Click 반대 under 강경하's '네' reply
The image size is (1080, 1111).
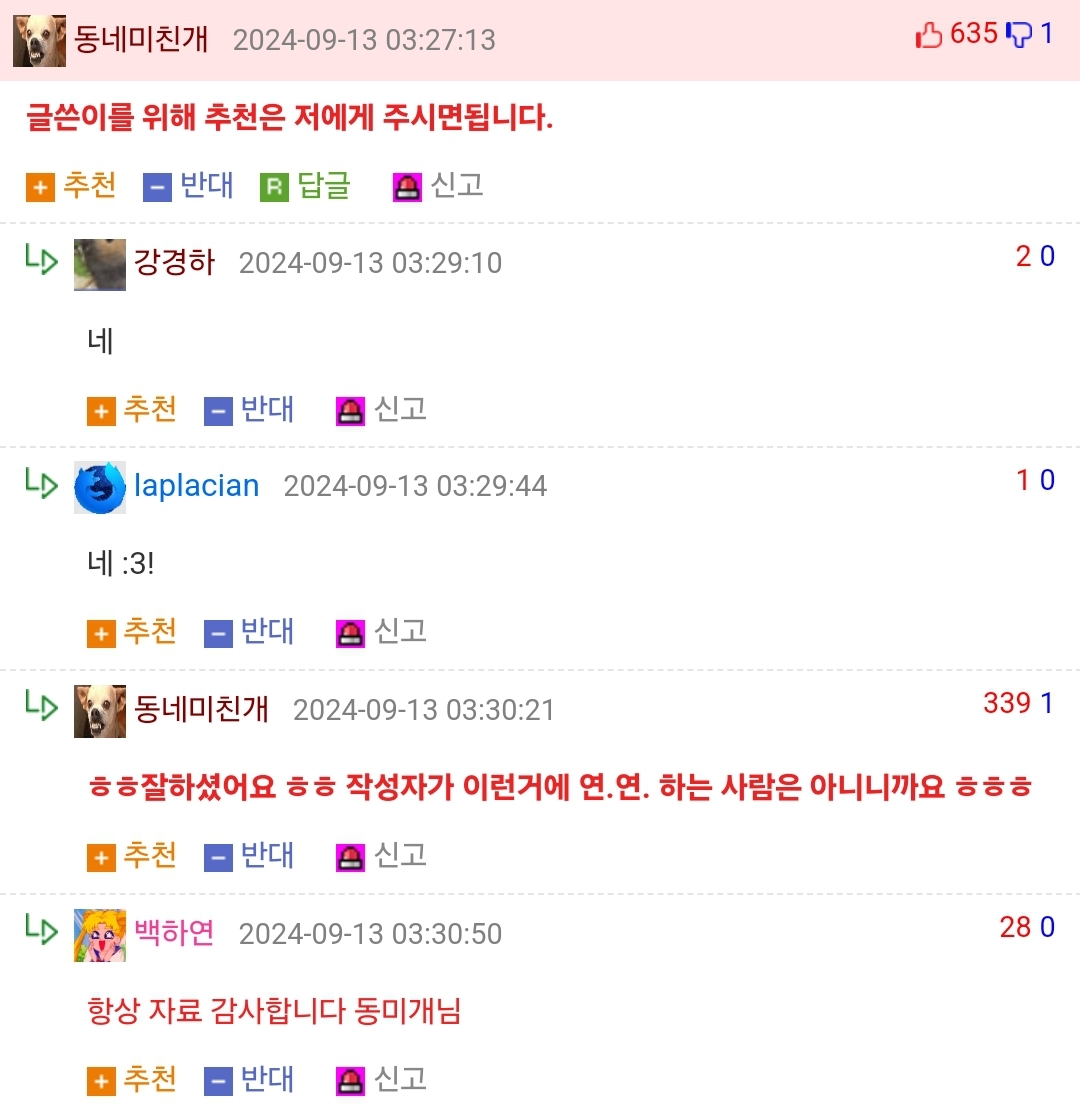[x=267, y=409]
